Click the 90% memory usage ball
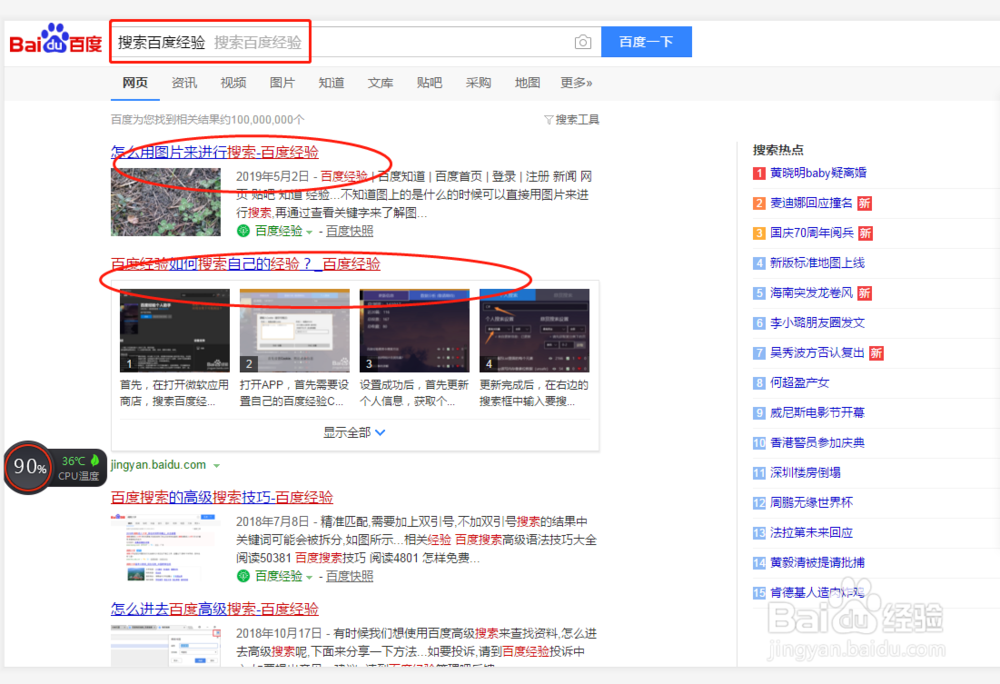Screen dimensions: 1000x684 pyautogui.click(x=29, y=467)
